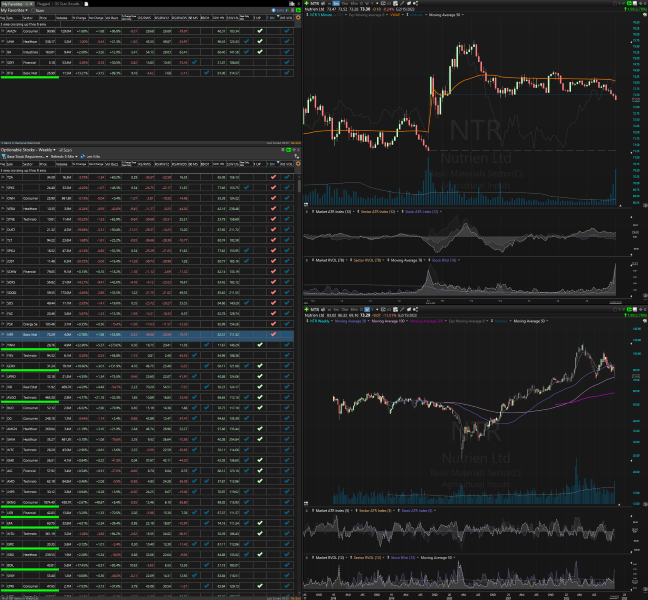Click filter funnel icon in Optionable Stocks panel
This screenshot has width=648, height=600.
pyautogui.click(x=4, y=157)
